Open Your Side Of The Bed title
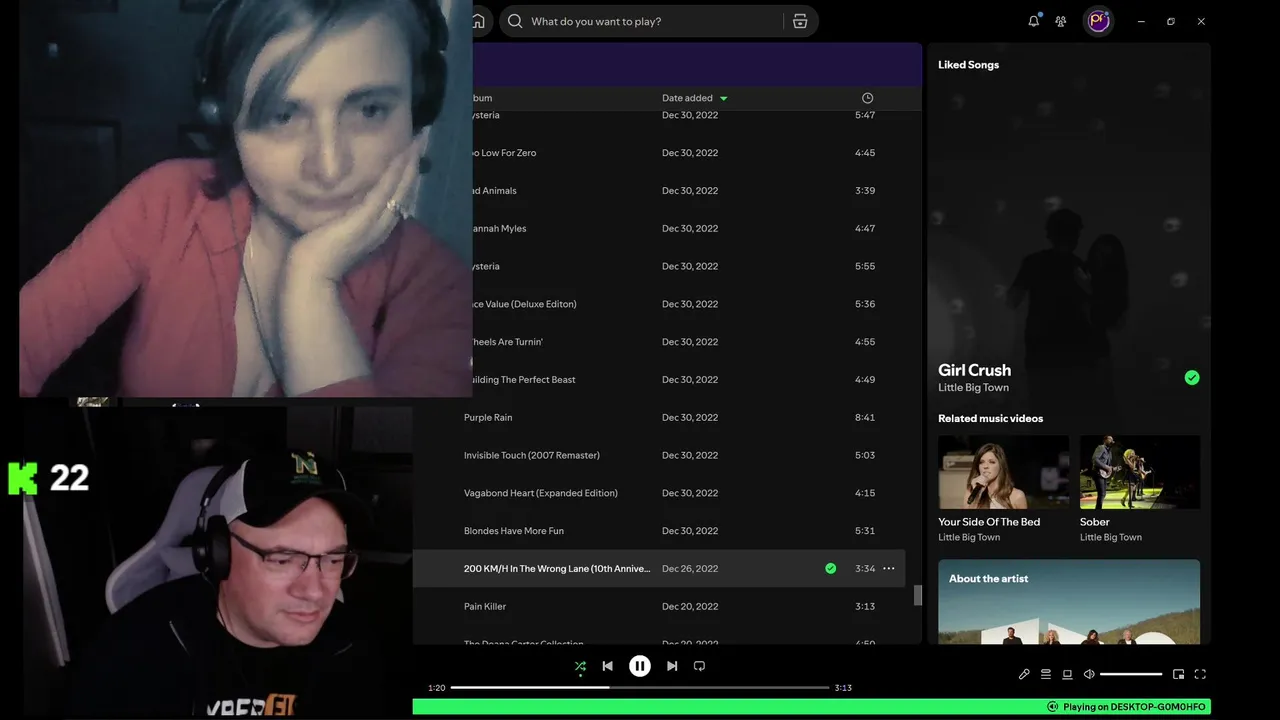Image resolution: width=1280 pixels, height=720 pixels. coord(989,522)
